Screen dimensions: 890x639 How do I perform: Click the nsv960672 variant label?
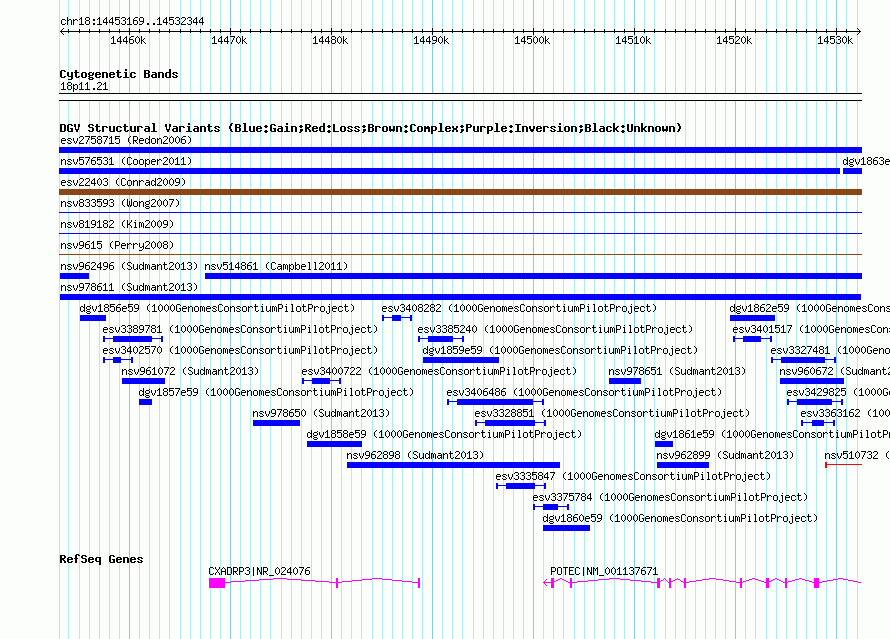[834, 371]
